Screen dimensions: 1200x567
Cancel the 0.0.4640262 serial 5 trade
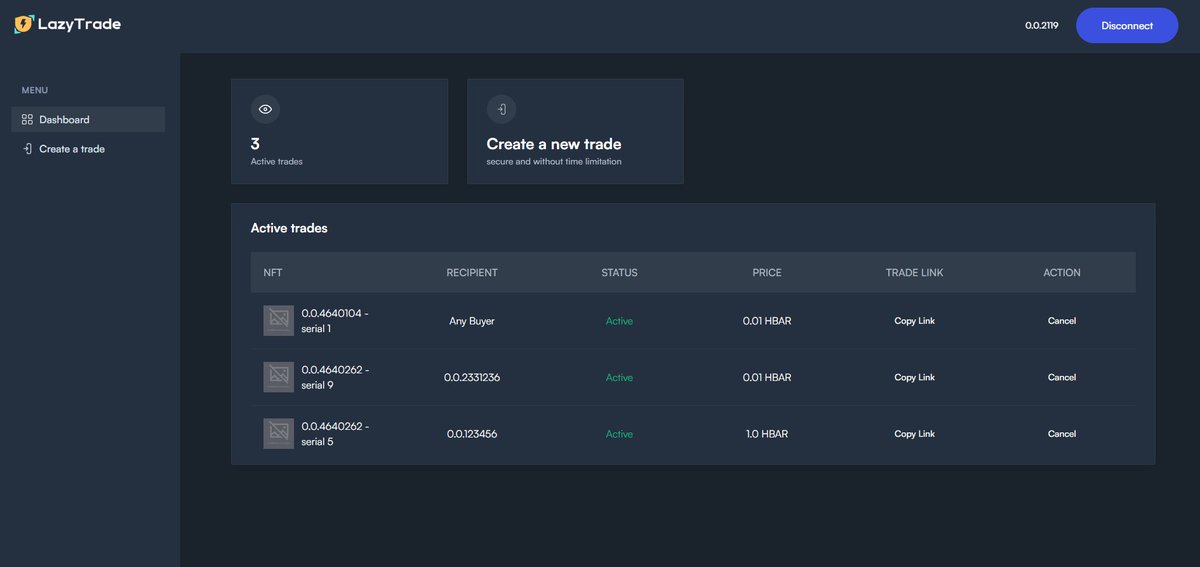(1062, 434)
